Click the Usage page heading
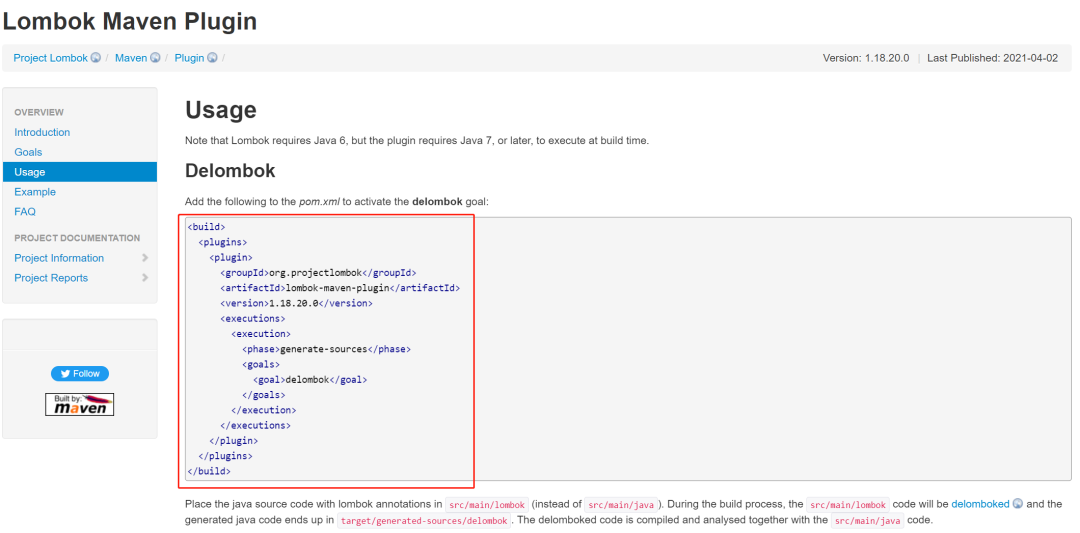The width and height of the screenshot is (1080, 533). click(x=220, y=110)
